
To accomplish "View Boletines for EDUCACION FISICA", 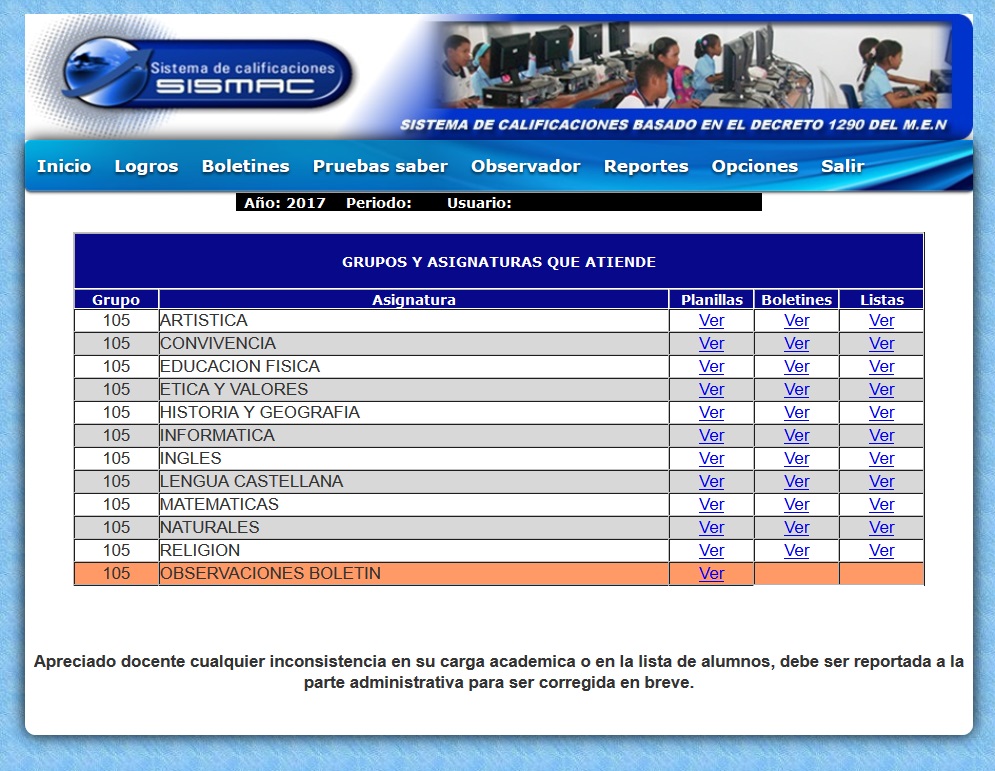I will point(796,366).
